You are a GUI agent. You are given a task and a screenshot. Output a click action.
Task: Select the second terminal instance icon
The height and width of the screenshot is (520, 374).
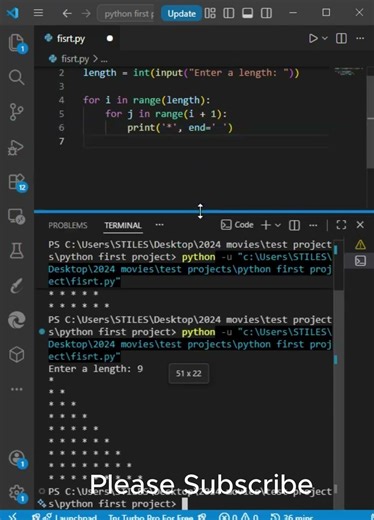pyautogui.click(x=360, y=261)
